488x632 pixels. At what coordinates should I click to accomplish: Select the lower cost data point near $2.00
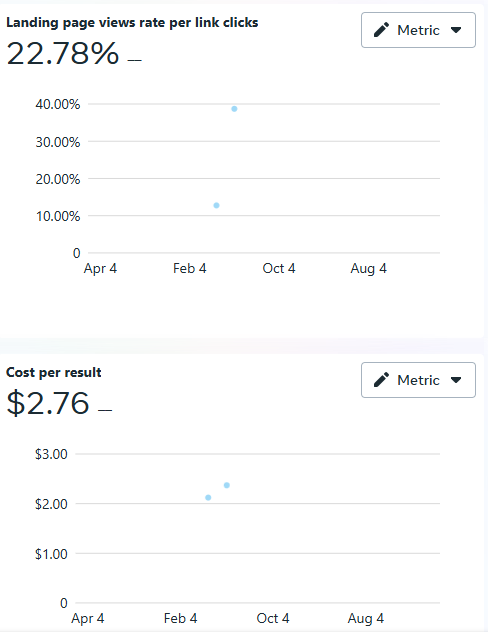(208, 498)
